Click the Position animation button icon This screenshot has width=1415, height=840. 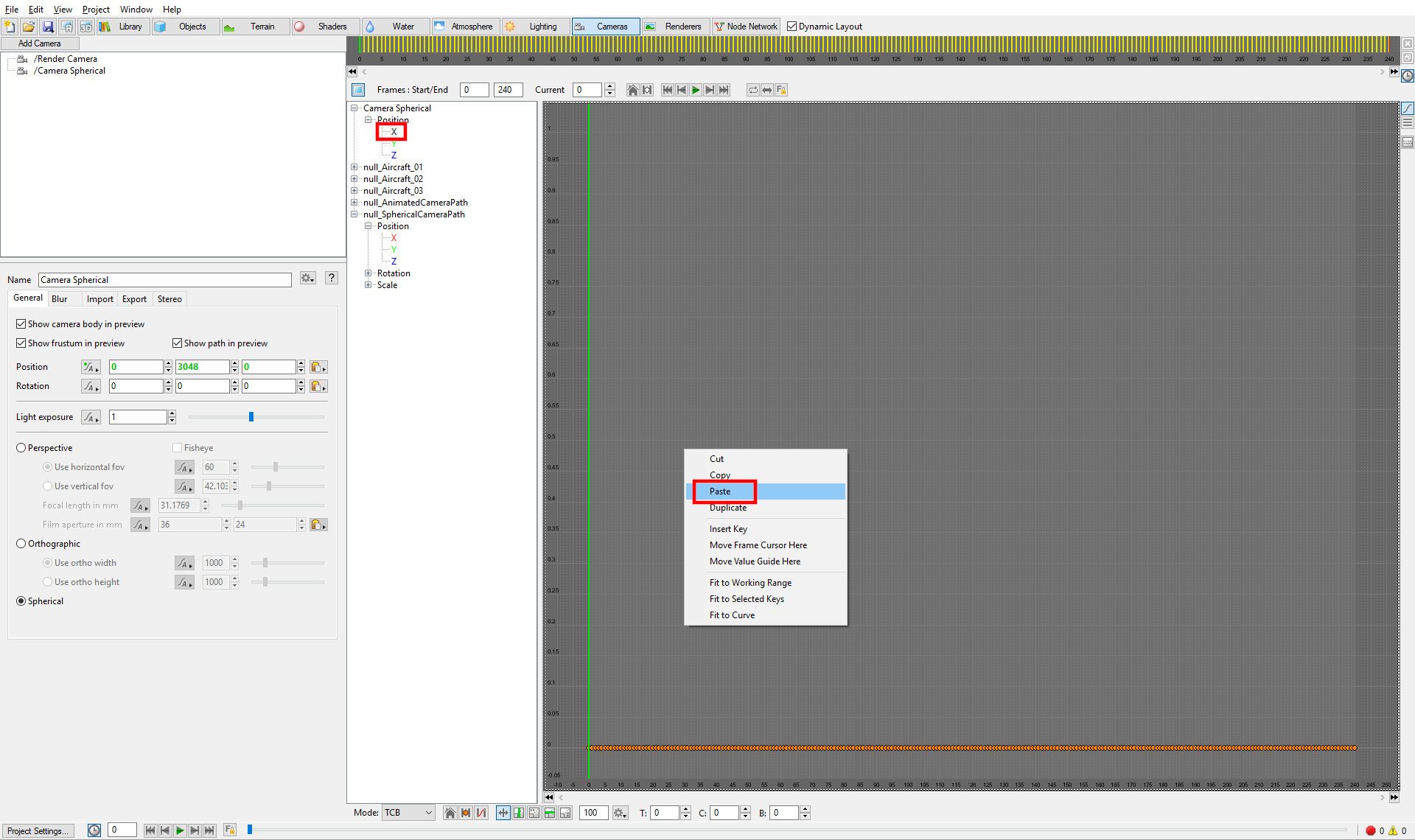(x=91, y=367)
